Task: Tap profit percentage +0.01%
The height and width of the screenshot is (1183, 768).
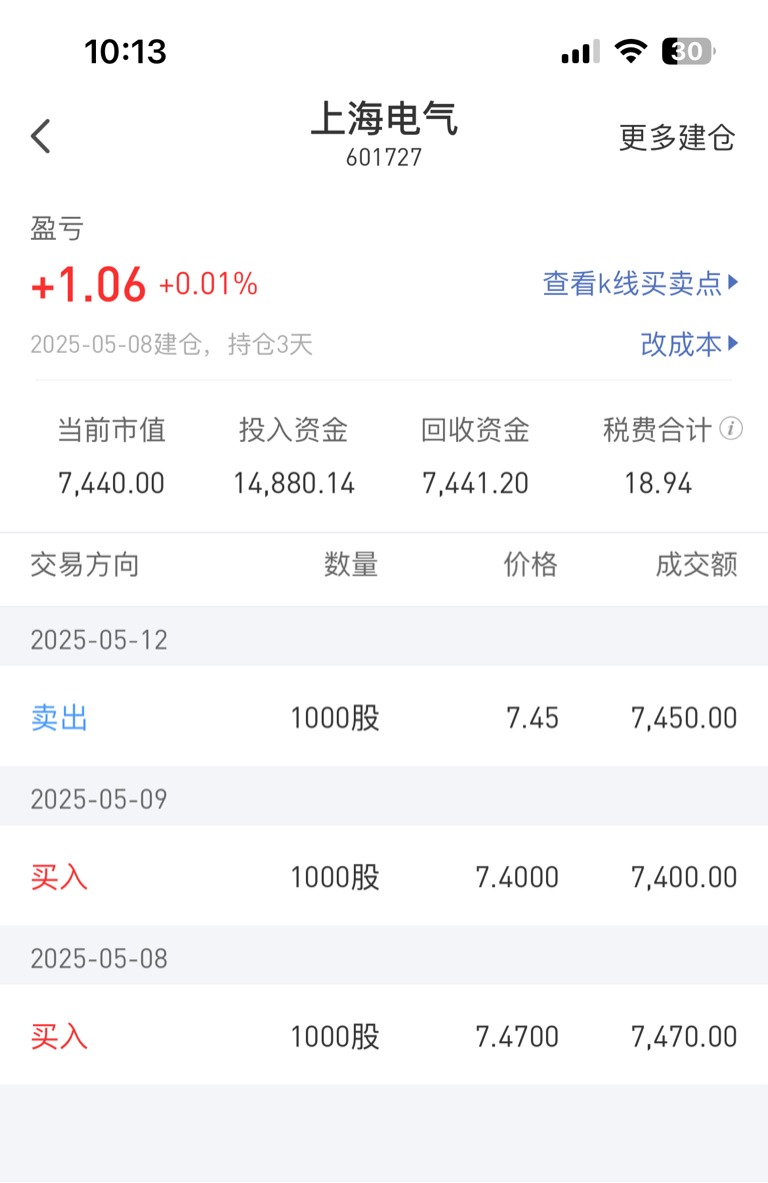Action: coord(208,284)
